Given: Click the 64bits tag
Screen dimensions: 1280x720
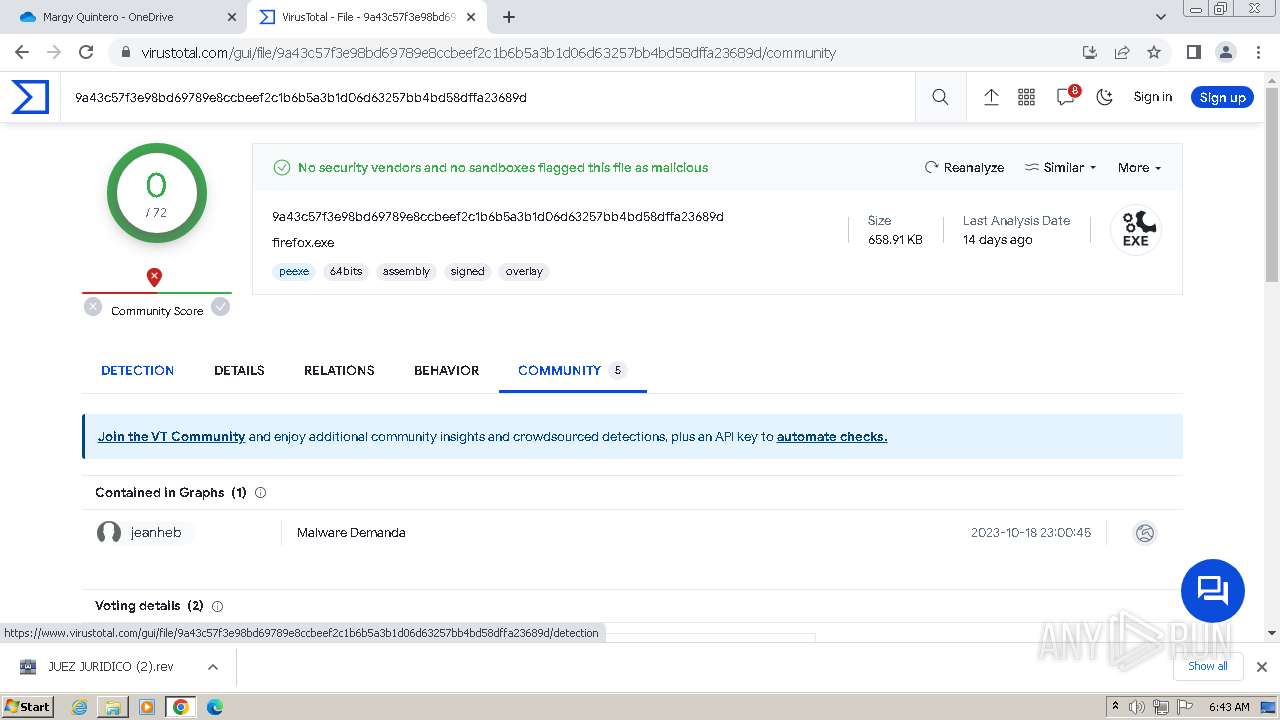Looking at the screenshot, I should [x=346, y=271].
